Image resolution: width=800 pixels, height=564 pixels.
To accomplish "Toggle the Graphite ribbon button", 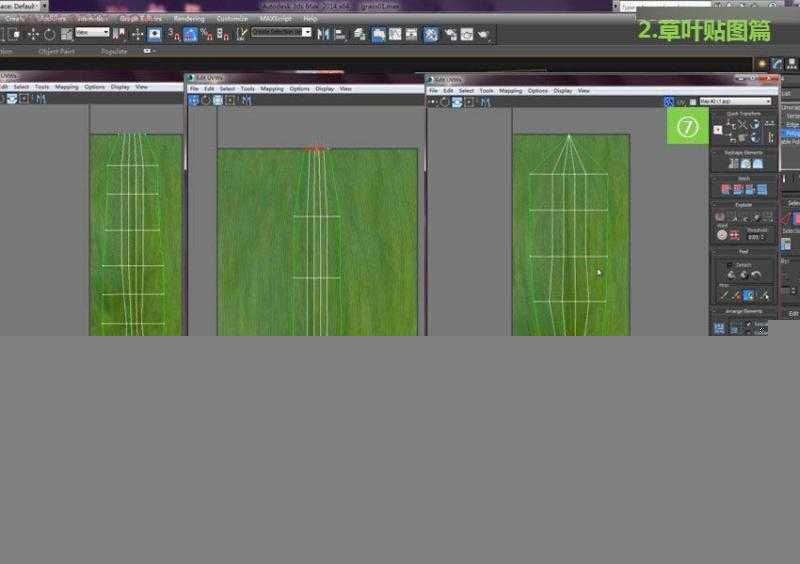I will point(379,34).
